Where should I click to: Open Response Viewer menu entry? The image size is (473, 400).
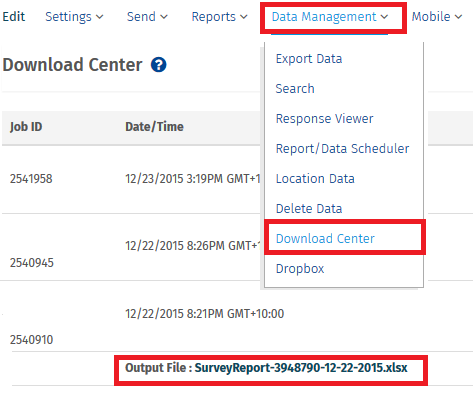click(325, 119)
